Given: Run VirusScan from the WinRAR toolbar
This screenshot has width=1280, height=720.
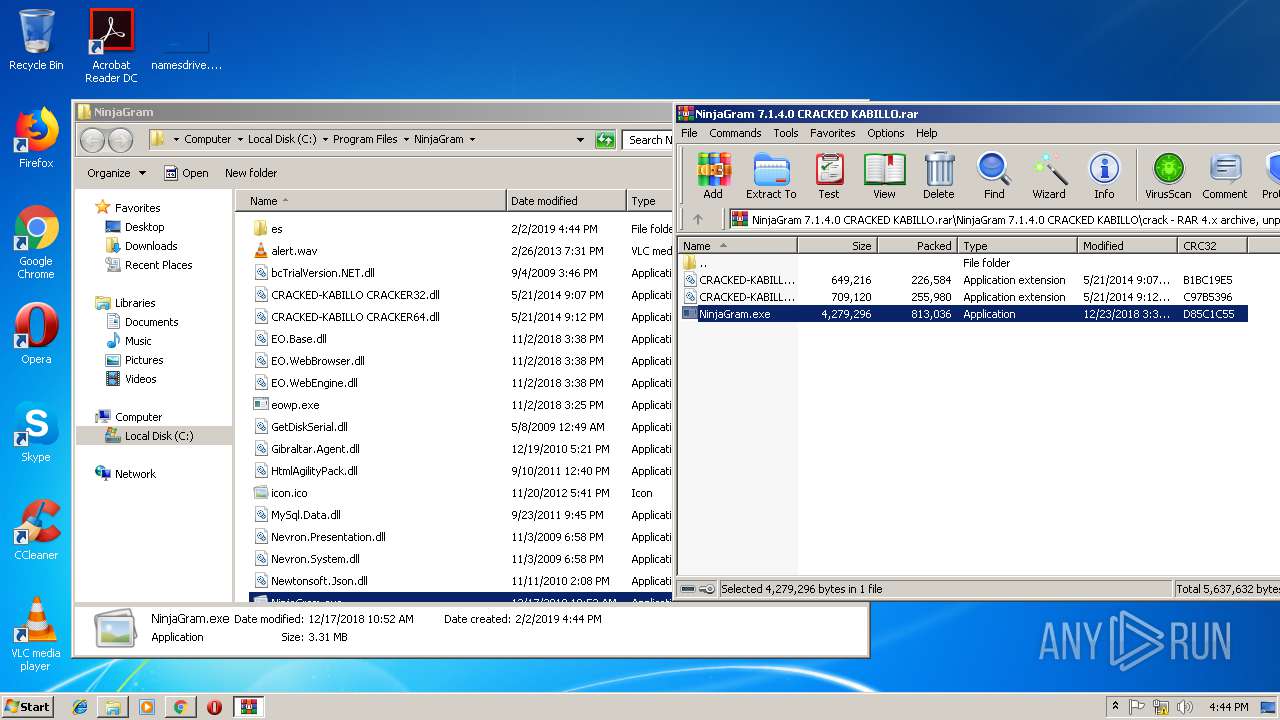Looking at the screenshot, I should click(x=1168, y=176).
